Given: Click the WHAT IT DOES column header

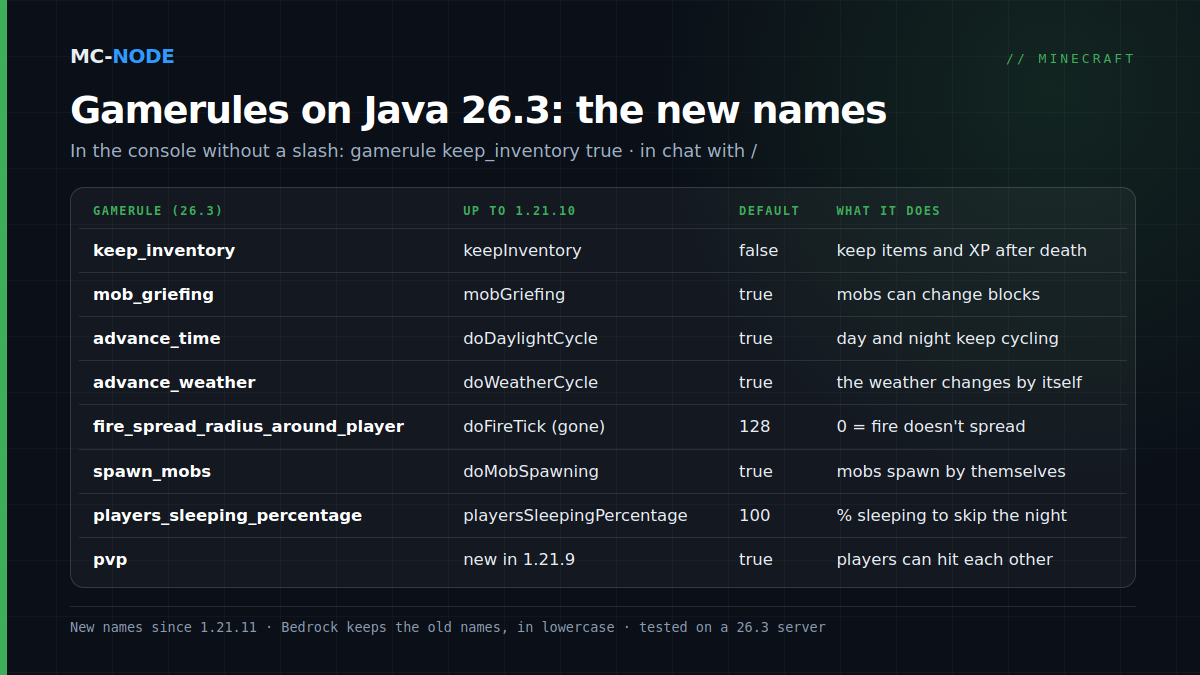Looking at the screenshot, I should 888,211.
